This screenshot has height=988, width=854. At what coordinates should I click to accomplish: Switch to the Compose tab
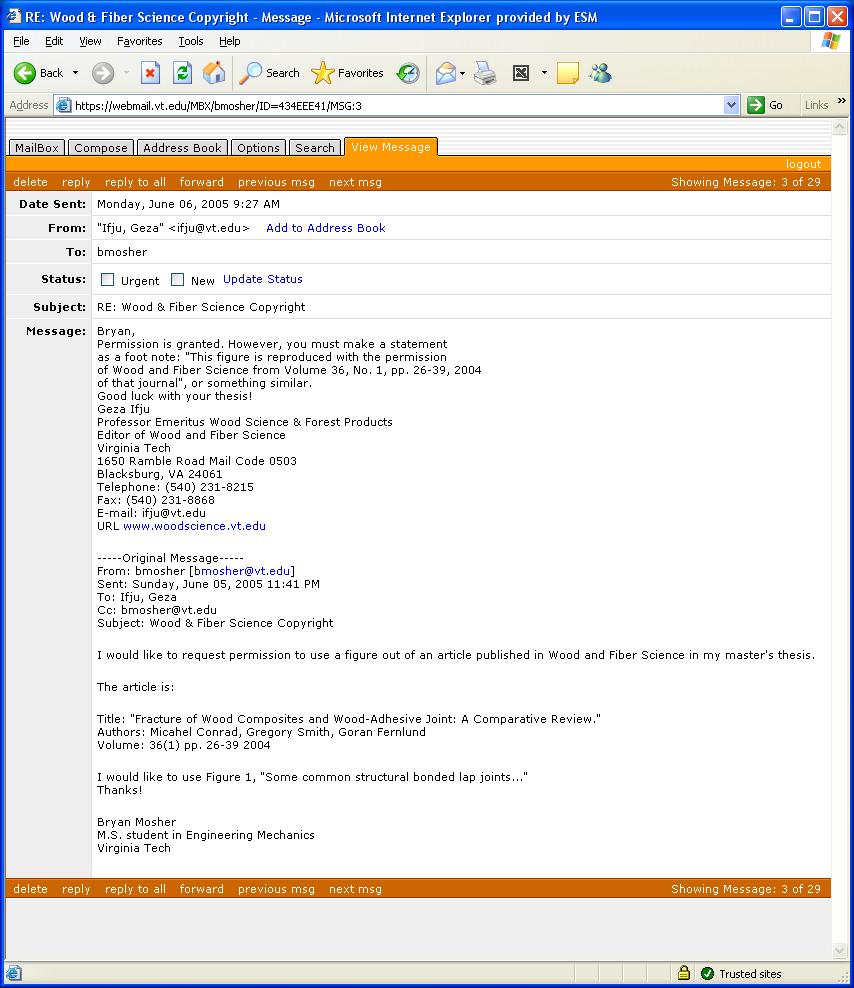point(101,148)
